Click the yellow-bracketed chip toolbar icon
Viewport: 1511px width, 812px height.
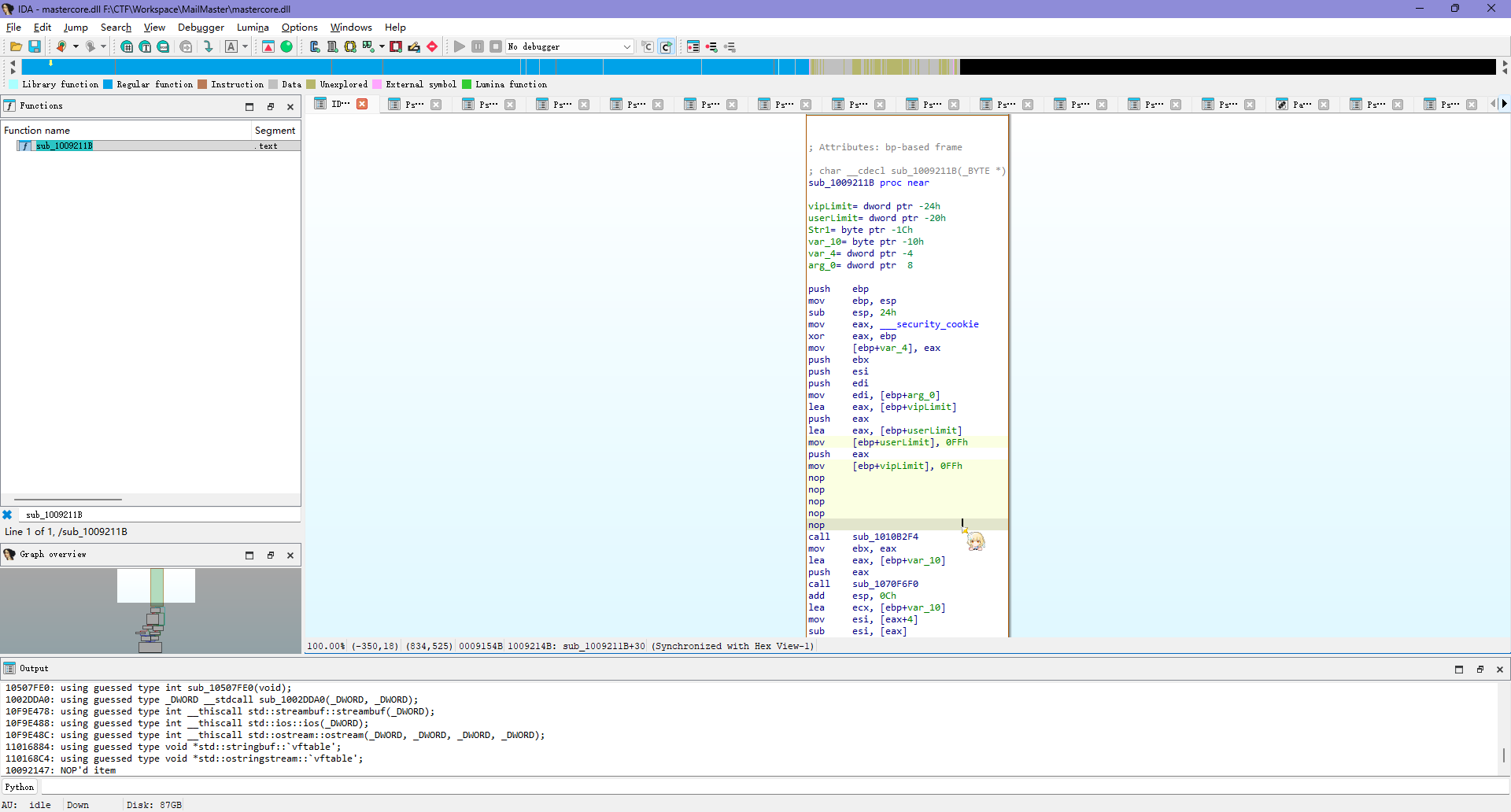click(350, 47)
